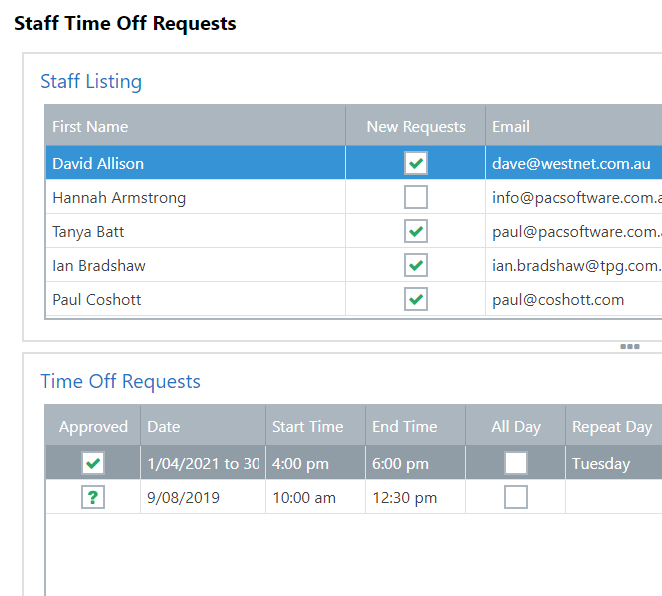
Task: Check All Day box for 9/08/2019 request
Action: [x=516, y=497]
